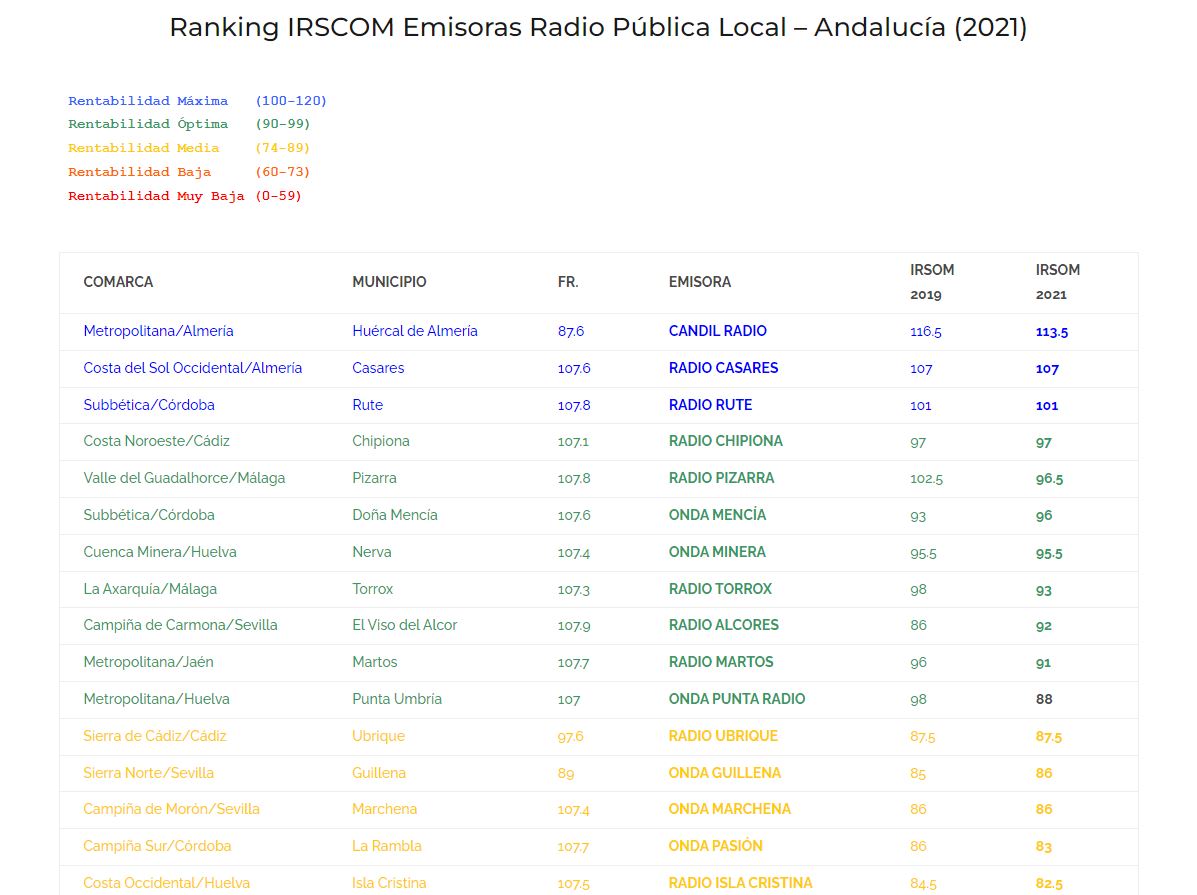This screenshot has width=1197, height=895.
Task: Click the IRSOM 2021 column header
Action: pos(1057,282)
